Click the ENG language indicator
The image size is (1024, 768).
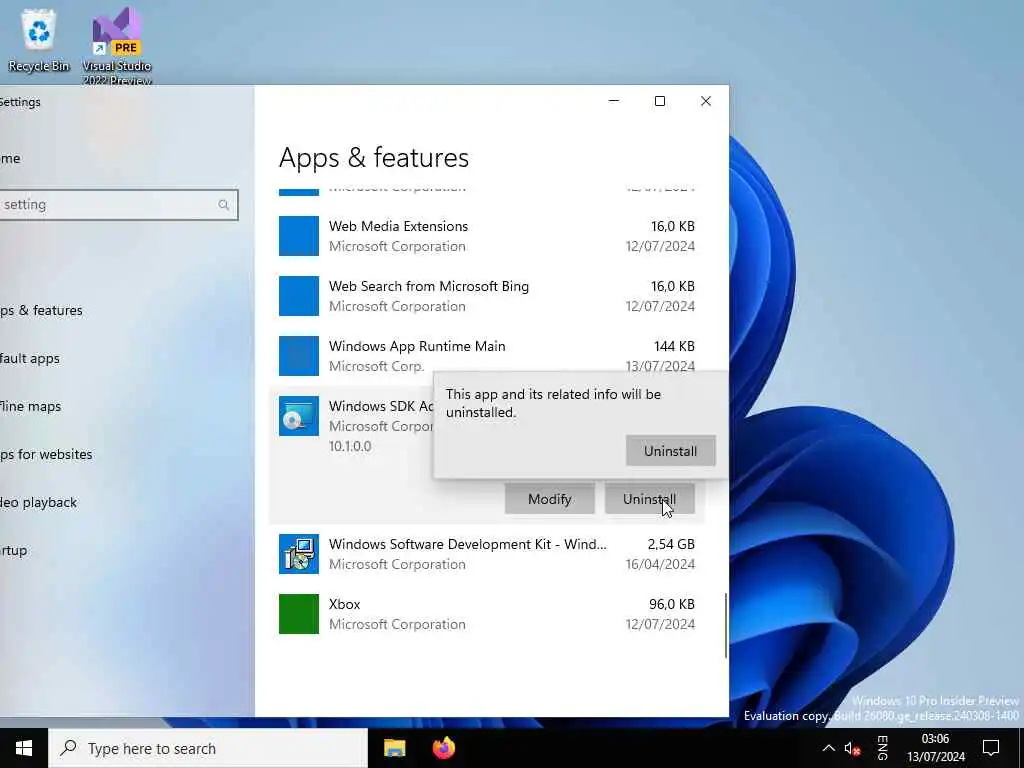click(882, 748)
